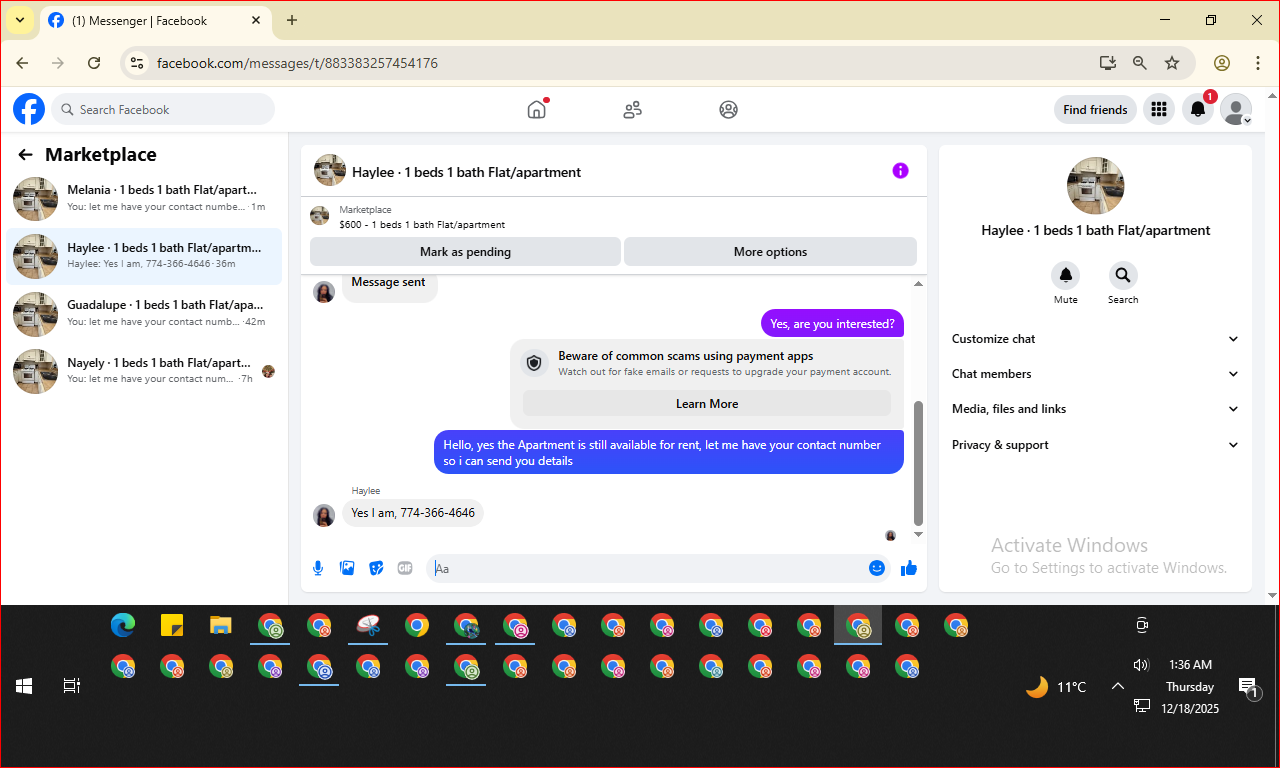1280x768 pixels.
Task: Attach a photo file icon
Action: [x=347, y=568]
